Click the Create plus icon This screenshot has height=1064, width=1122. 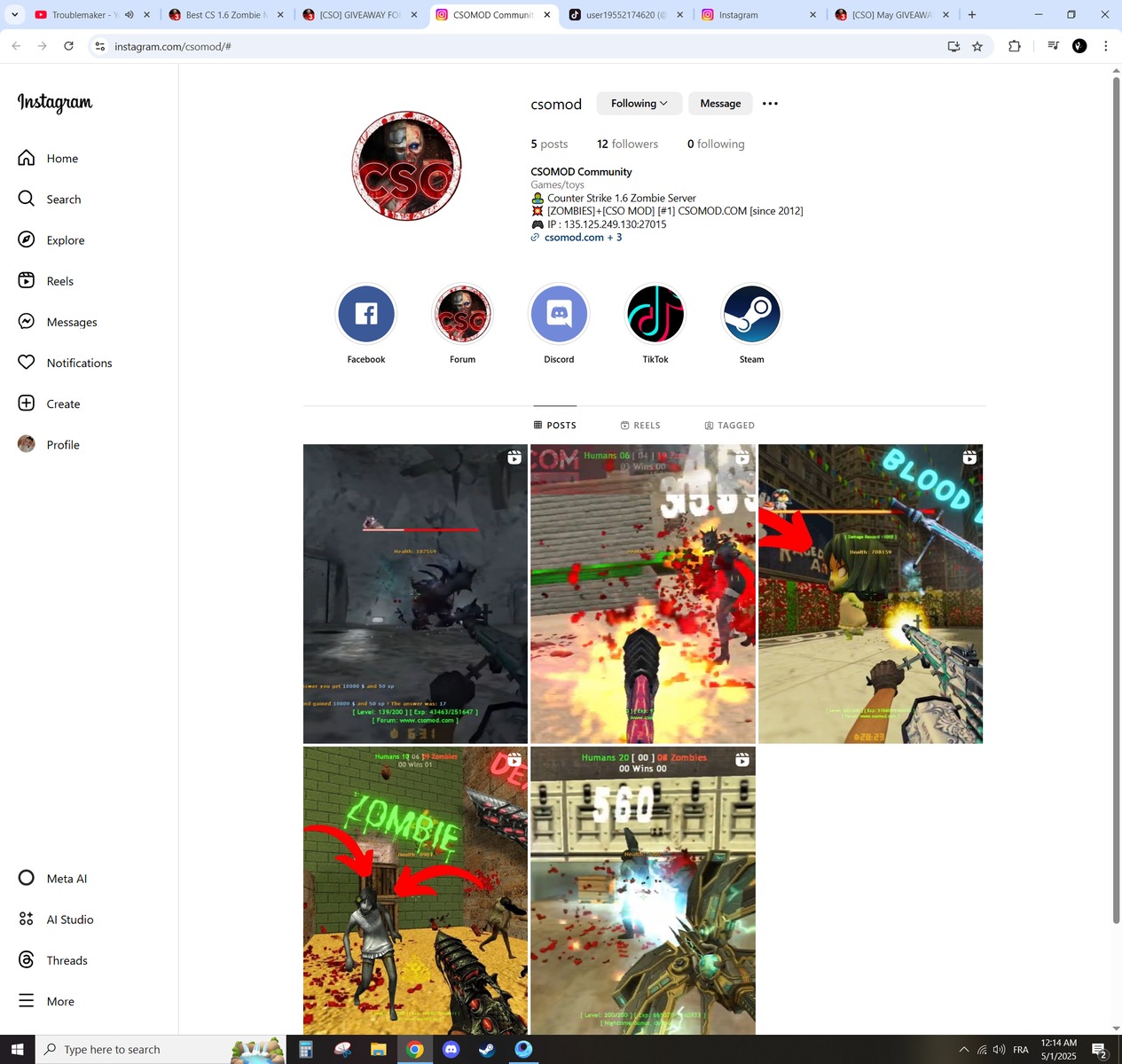click(27, 403)
